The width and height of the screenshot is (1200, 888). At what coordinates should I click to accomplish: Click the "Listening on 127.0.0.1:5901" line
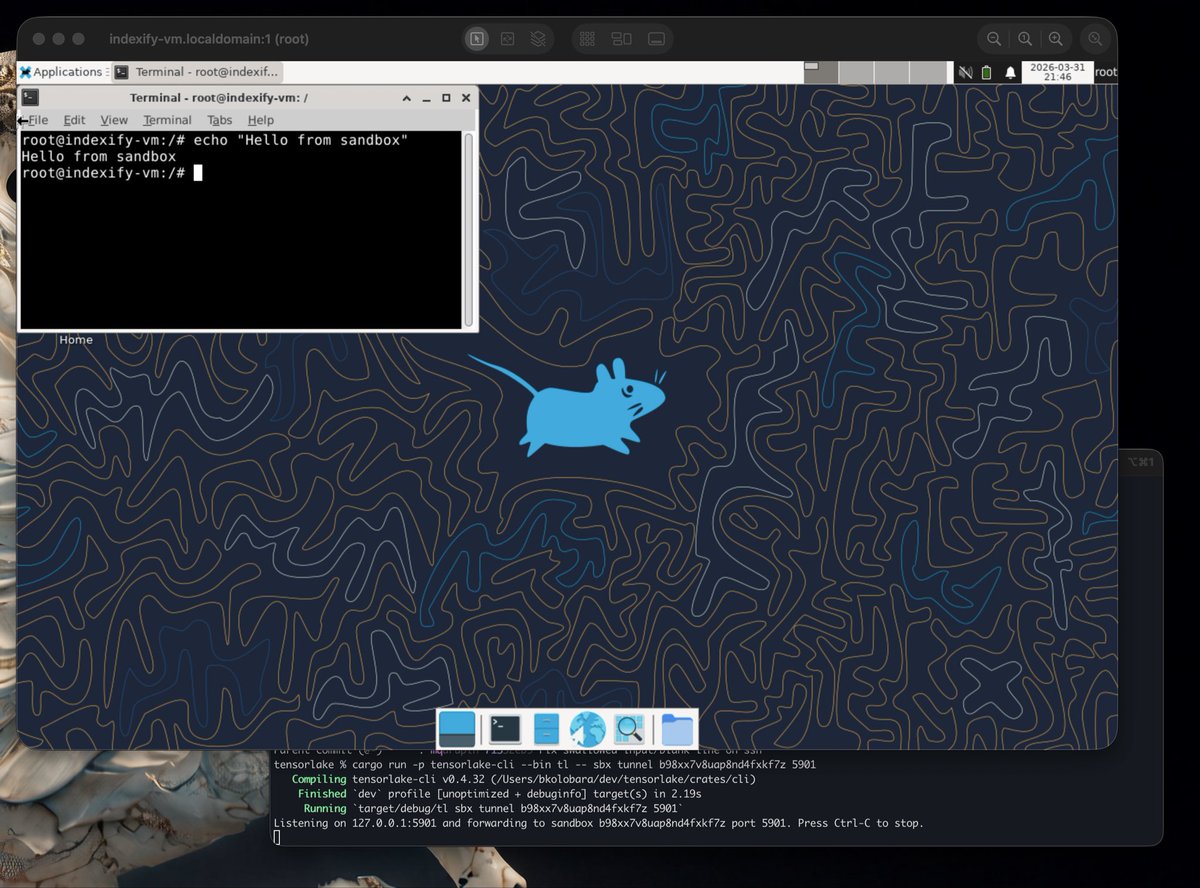point(598,823)
